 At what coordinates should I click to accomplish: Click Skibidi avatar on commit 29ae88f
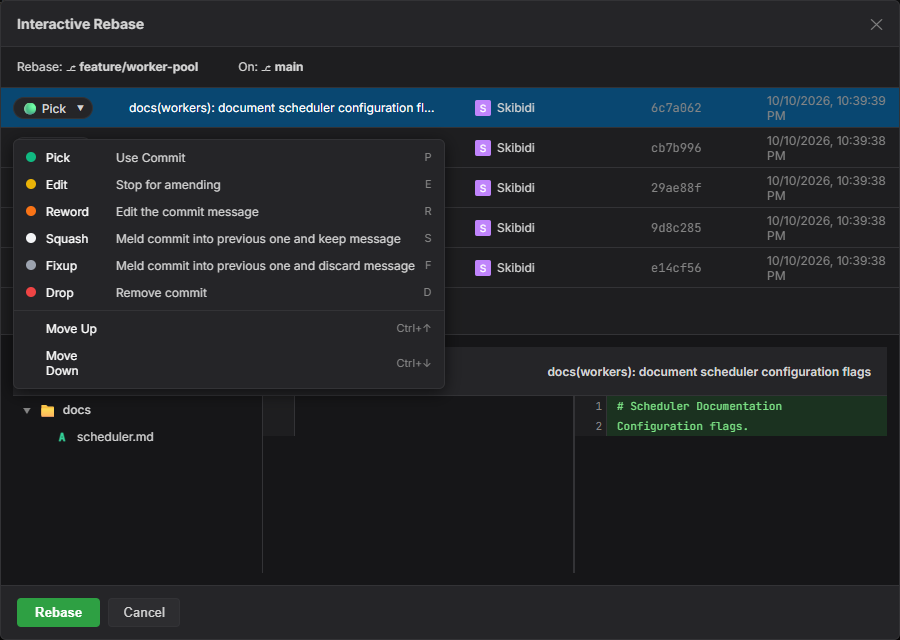coord(483,188)
